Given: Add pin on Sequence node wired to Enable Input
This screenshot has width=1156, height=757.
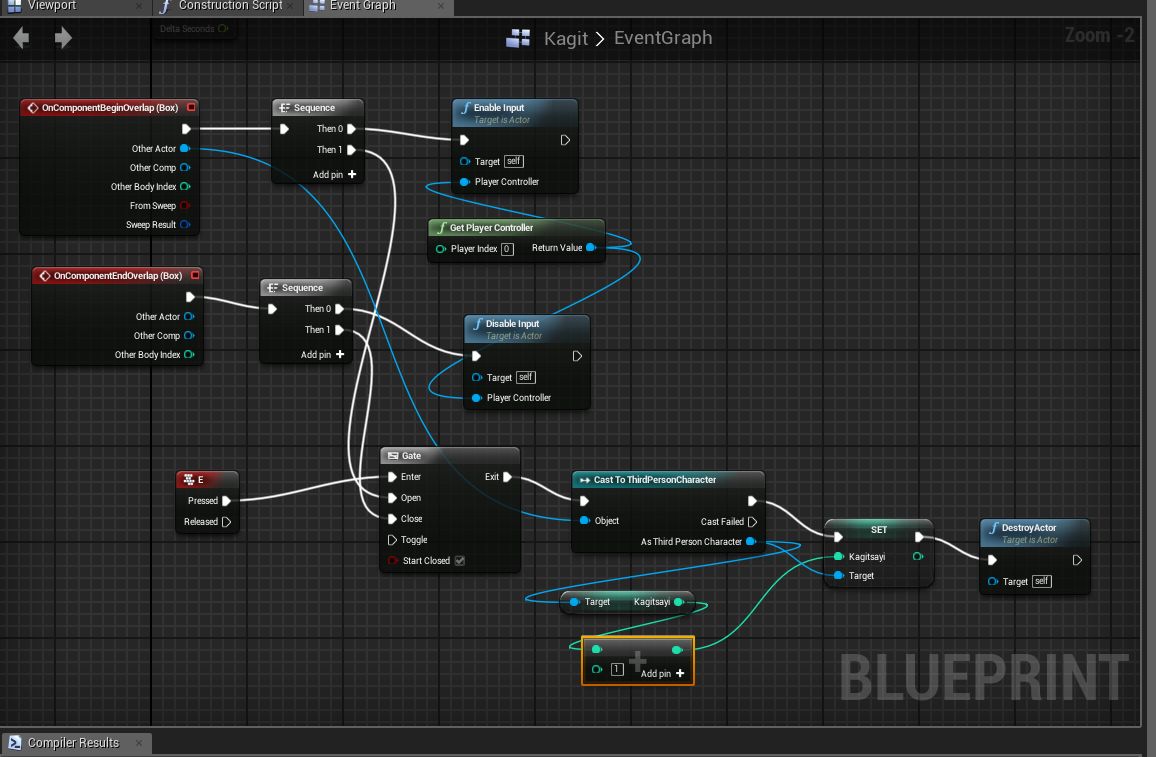Looking at the screenshot, I should pos(334,175).
